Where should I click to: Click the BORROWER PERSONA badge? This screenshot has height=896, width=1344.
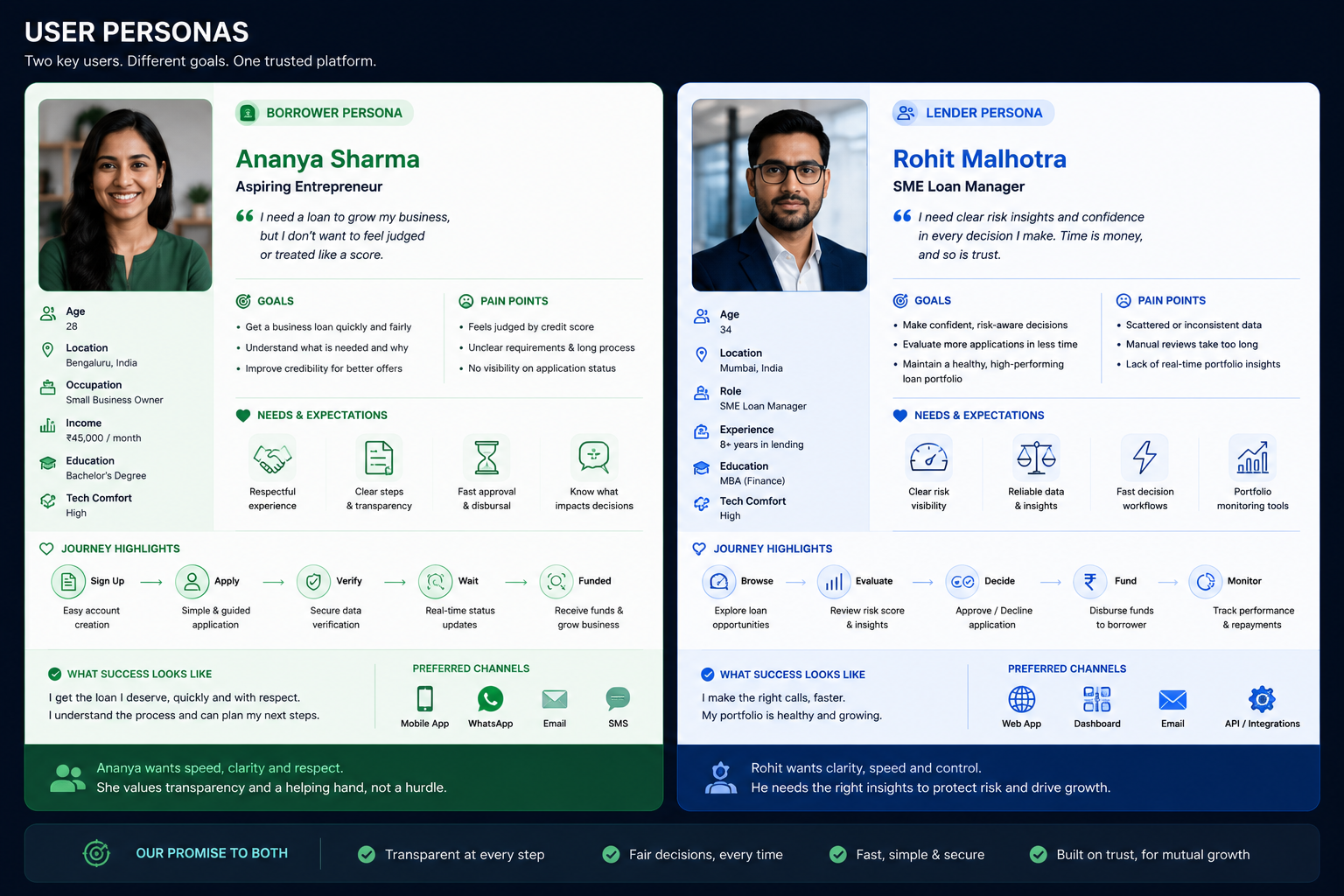coord(324,113)
